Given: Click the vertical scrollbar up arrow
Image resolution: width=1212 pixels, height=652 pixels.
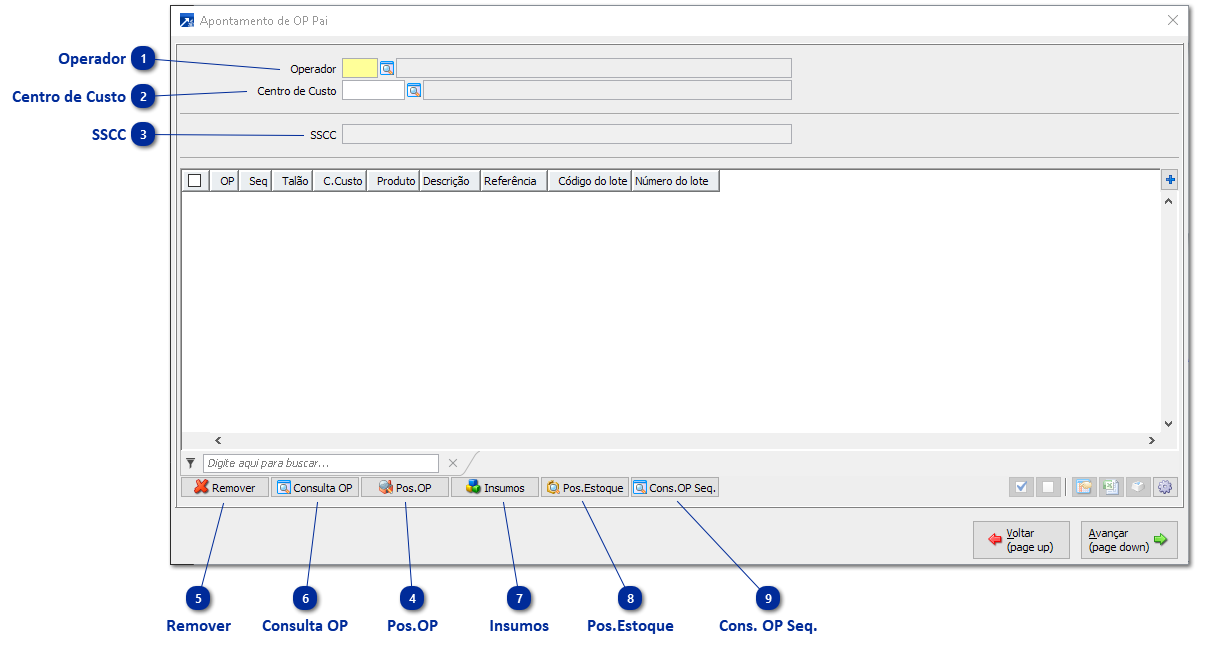Looking at the screenshot, I should coord(1168,202).
